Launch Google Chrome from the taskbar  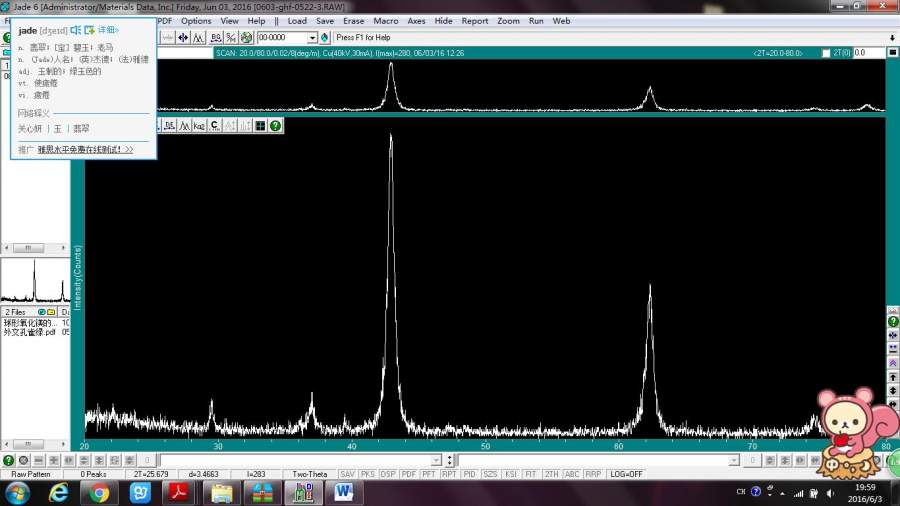[x=99, y=492]
